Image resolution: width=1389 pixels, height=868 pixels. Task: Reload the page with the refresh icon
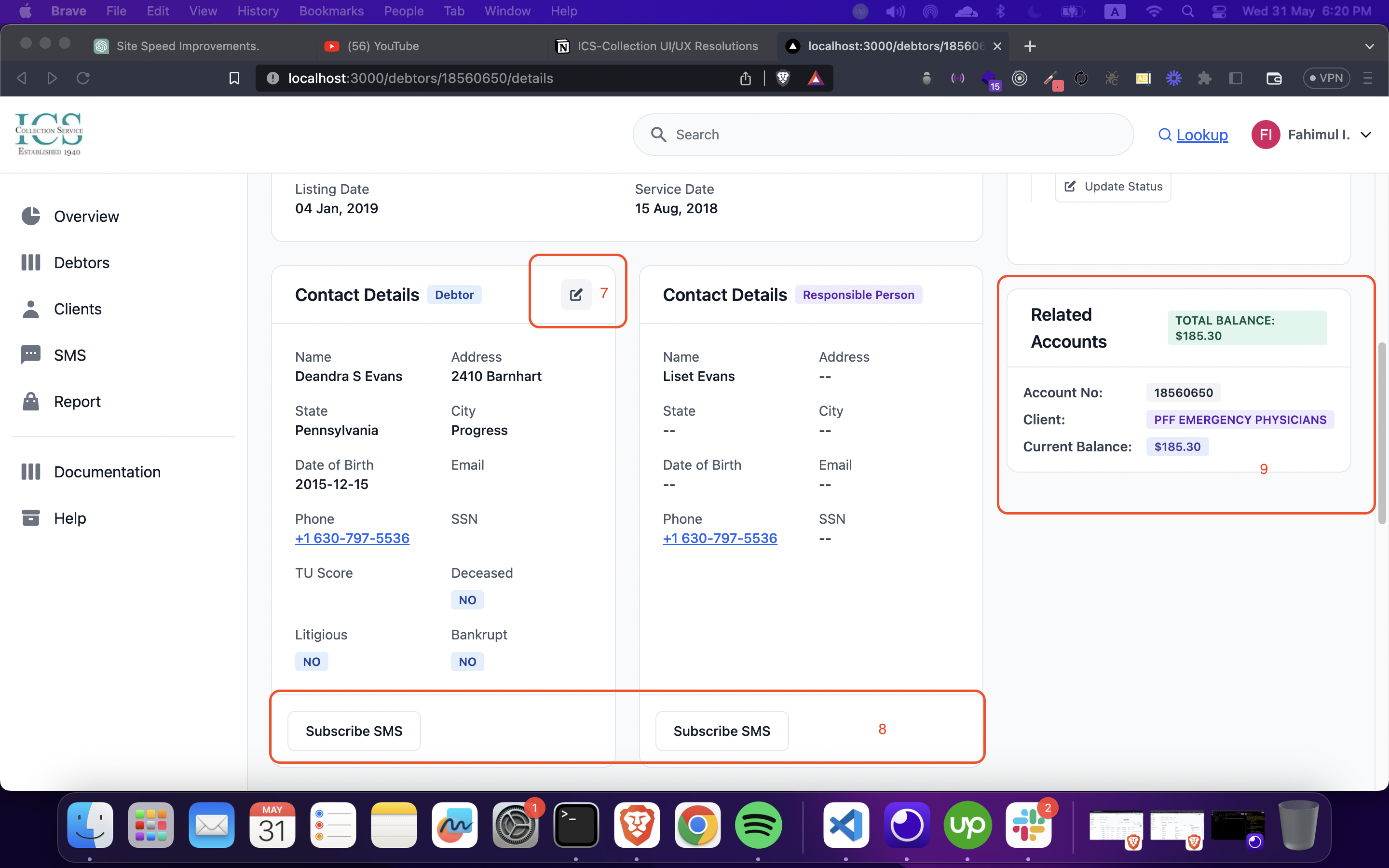(83, 78)
